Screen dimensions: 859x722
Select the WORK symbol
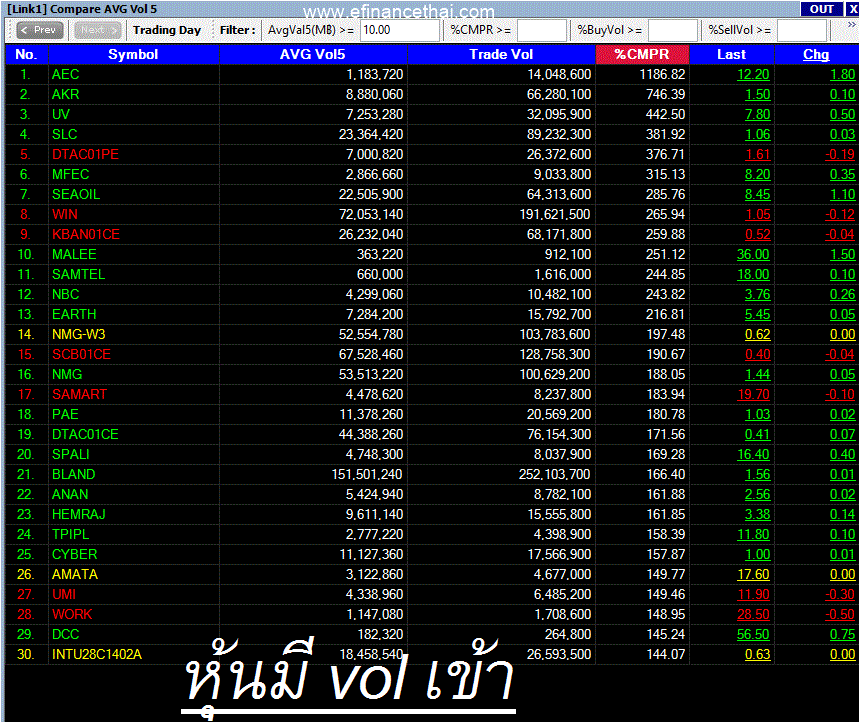72,614
